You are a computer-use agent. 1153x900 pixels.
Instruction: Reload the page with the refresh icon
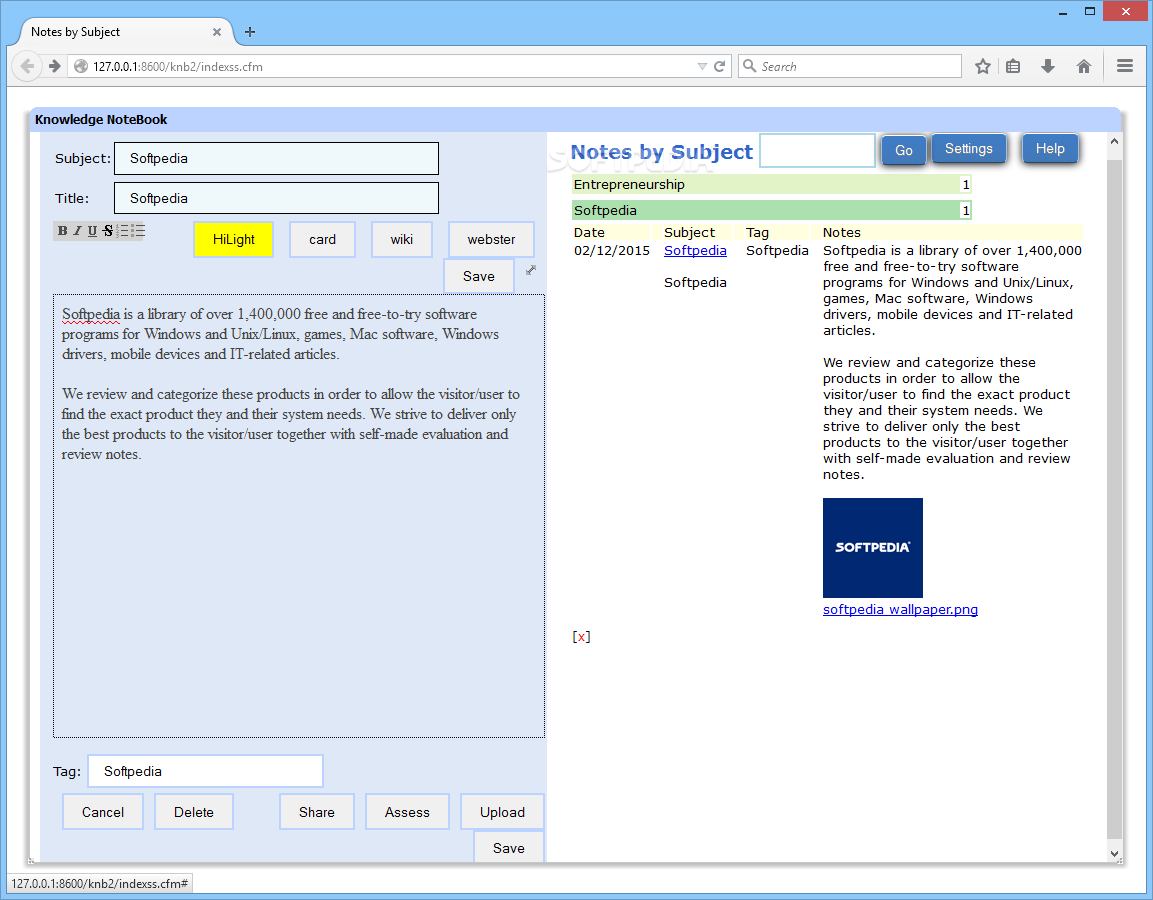click(720, 66)
